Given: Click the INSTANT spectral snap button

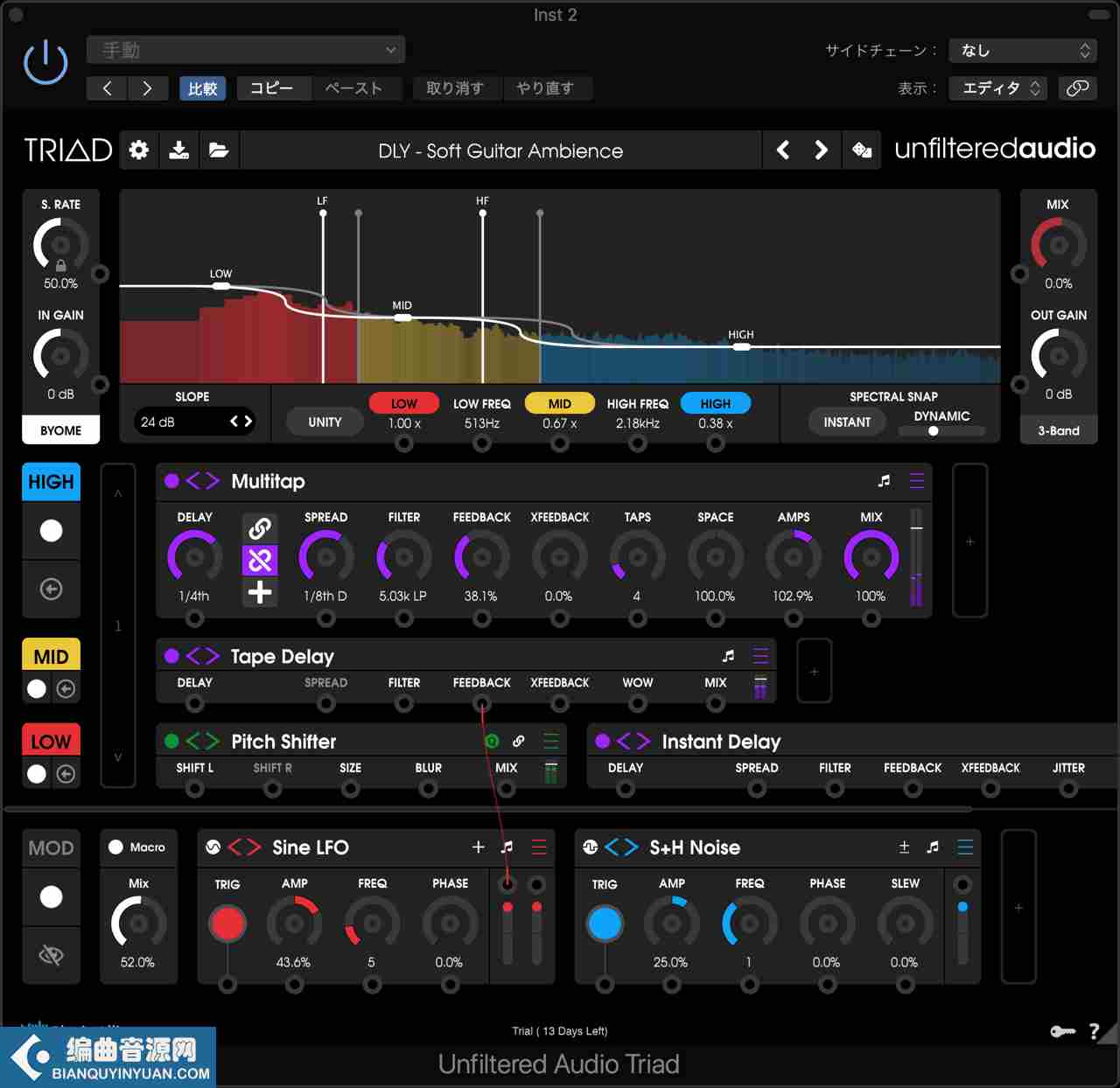Looking at the screenshot, I should pos(847,422).
